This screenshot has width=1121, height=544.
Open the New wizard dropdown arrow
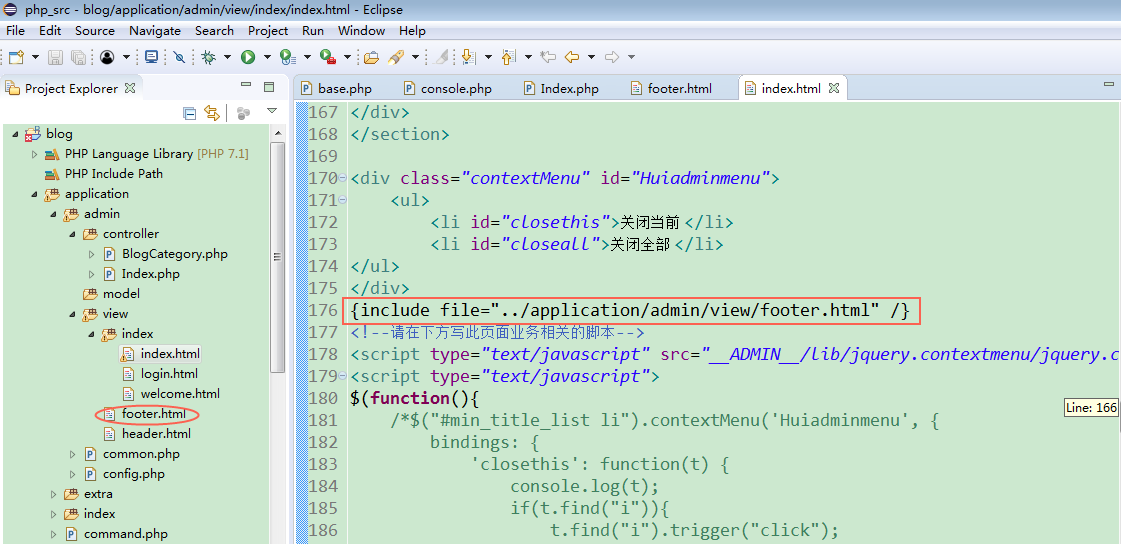coord(34,57)
